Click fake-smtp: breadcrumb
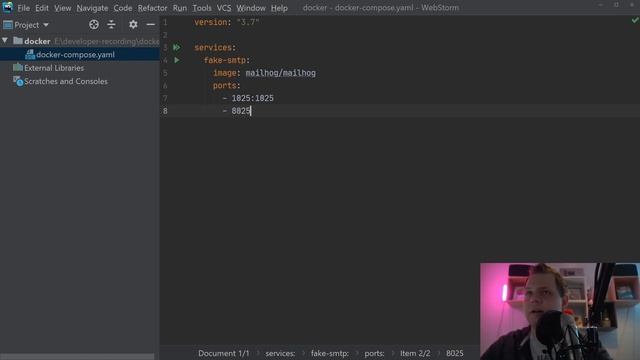640x360 pixels. click(330, 353)
